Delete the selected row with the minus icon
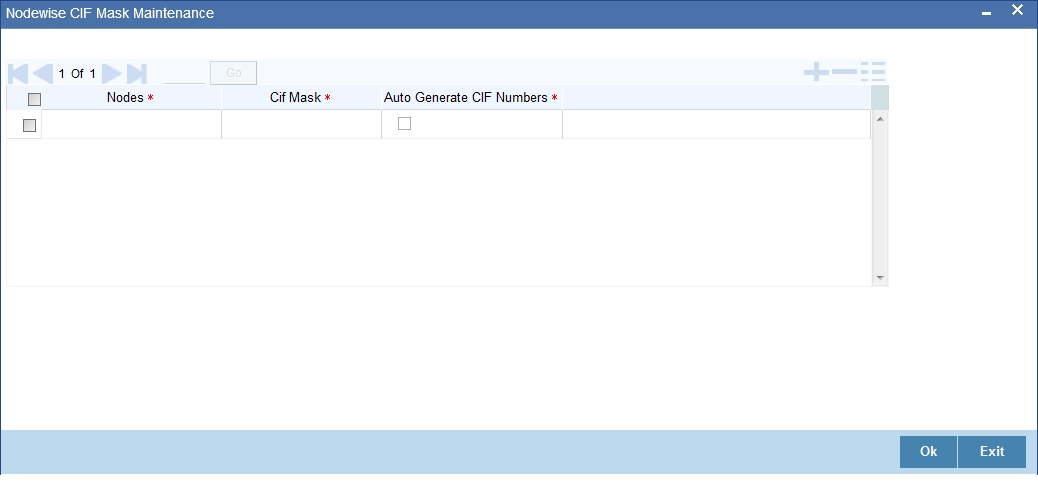This screenshot has width=1038, height=483. pyautogui.click(x=844, y=71)
